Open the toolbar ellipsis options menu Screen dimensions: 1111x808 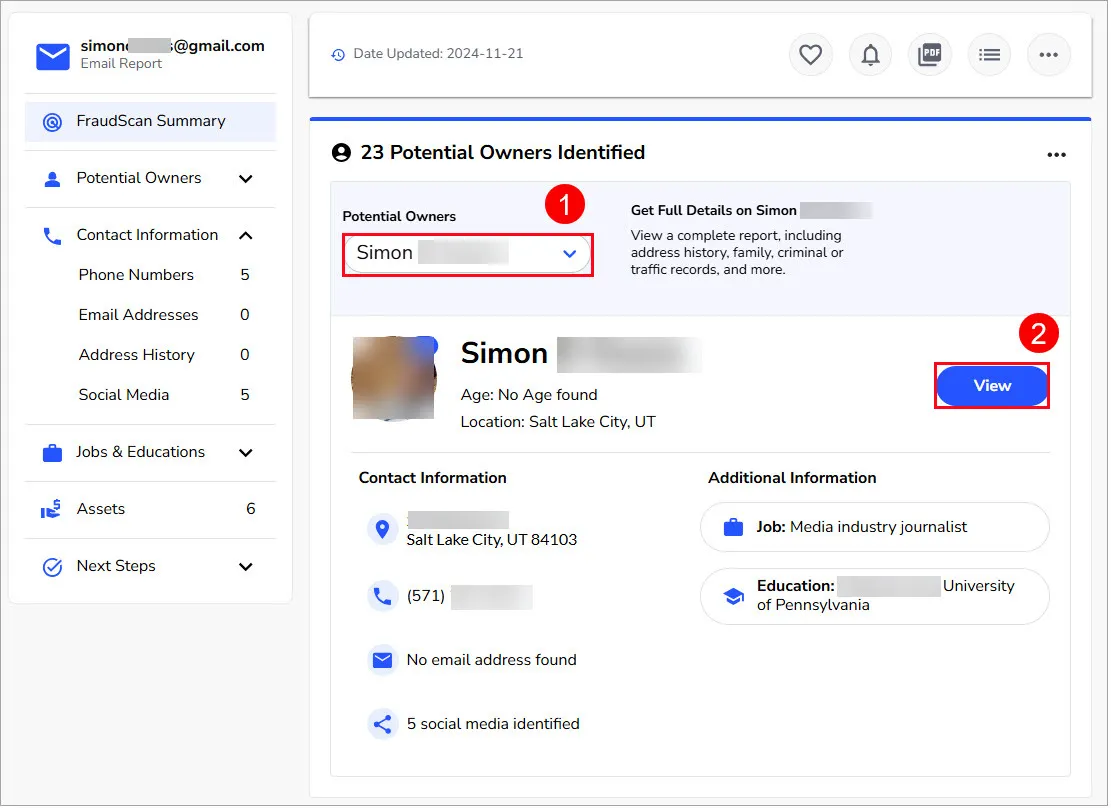(x=1048, y=55)
